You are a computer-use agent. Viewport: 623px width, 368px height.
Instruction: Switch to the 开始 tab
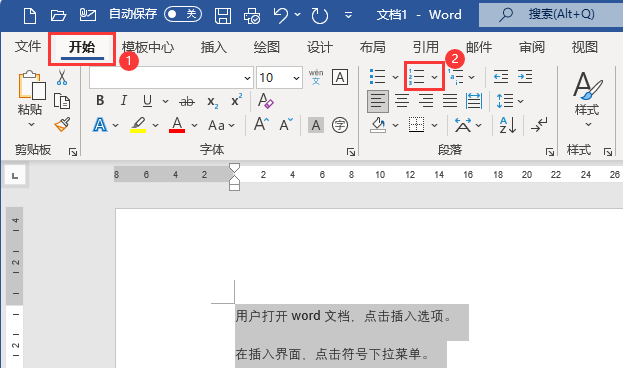coord(82,47)
